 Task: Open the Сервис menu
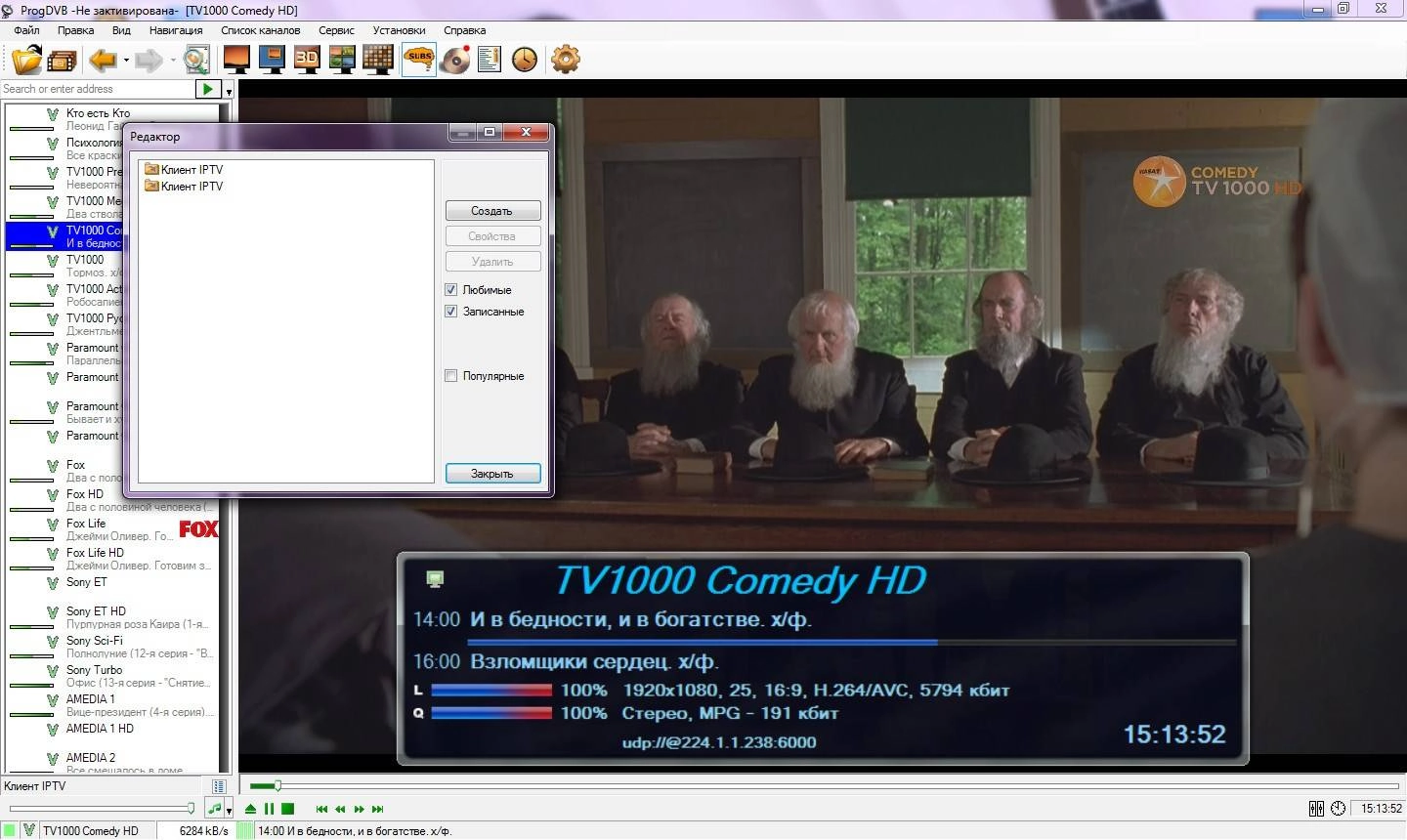[336, 30]
